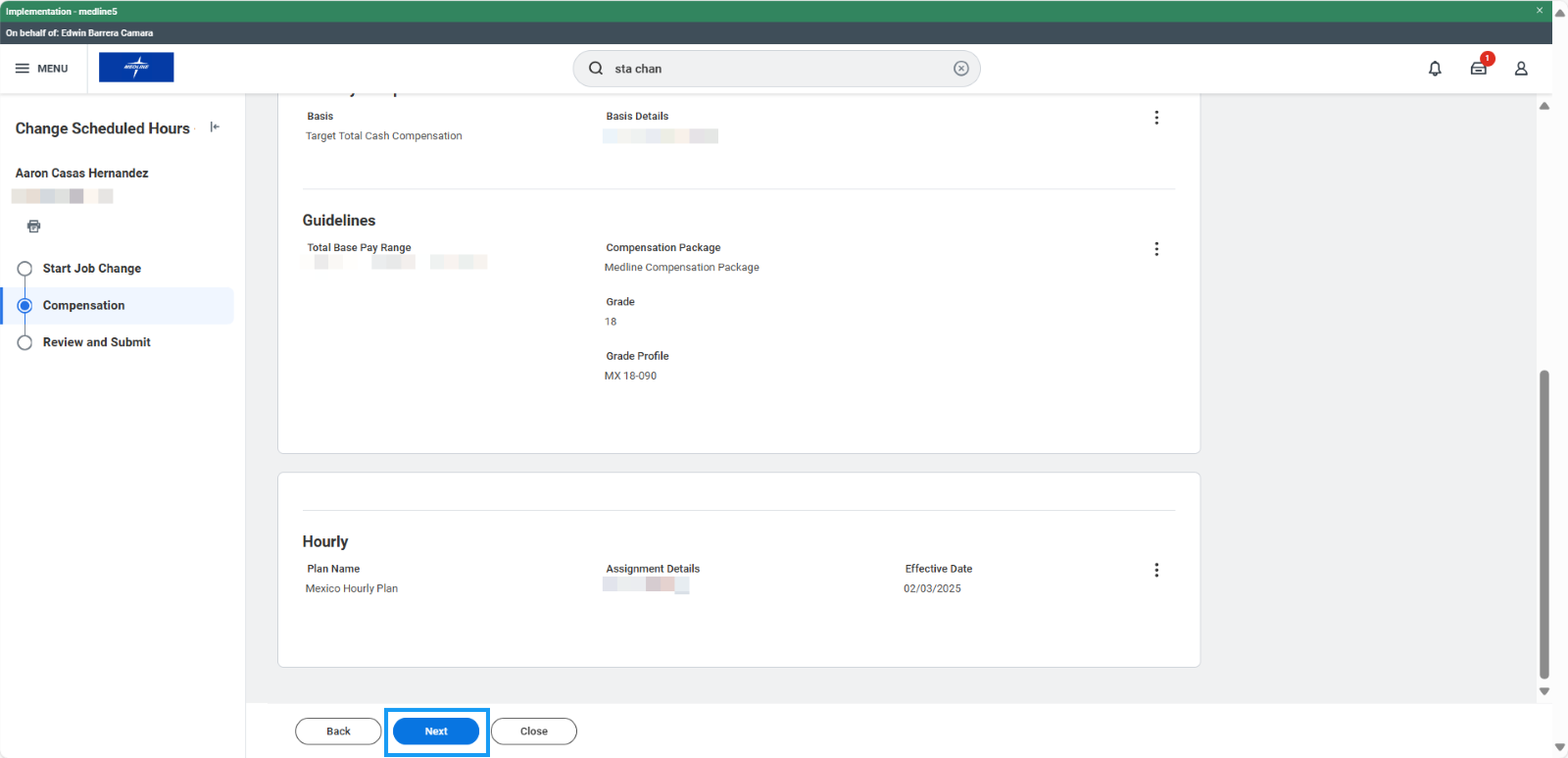Open the user profile icon
This screenshot has width=1568, height=758.
pos(1521,69)
